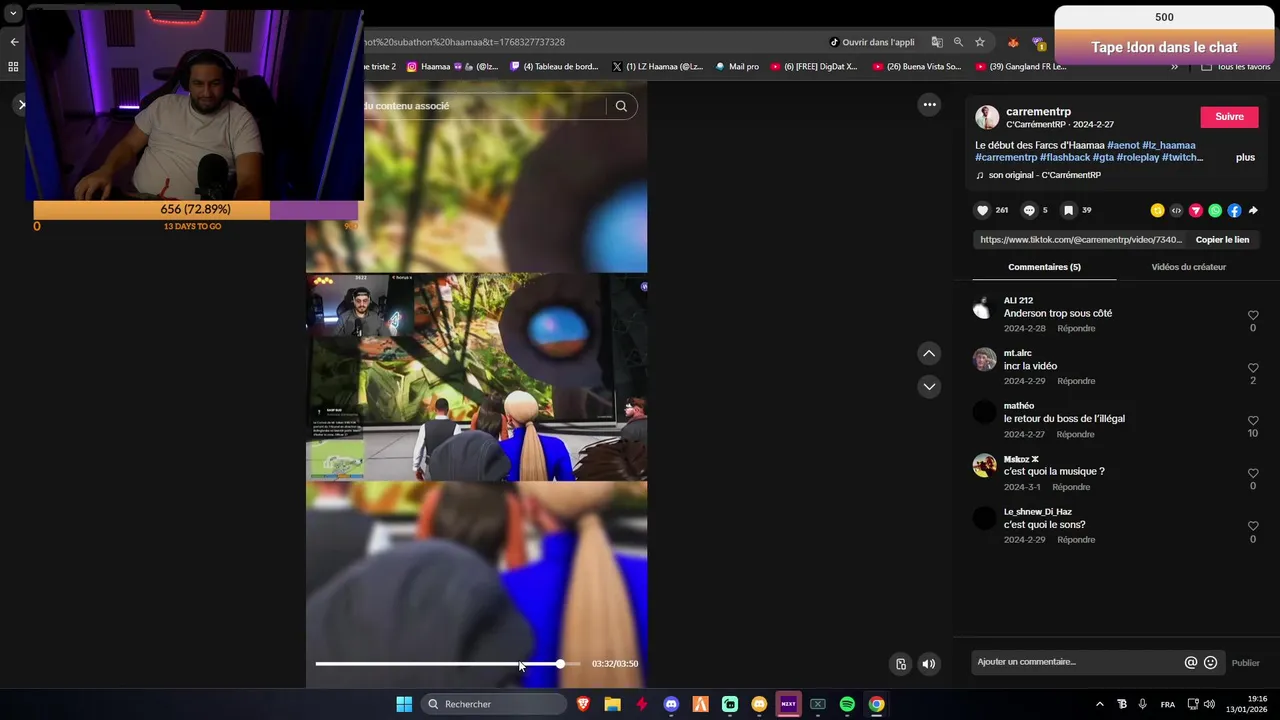This screenshot has width=1280, height=720.
Task: Click the Publier button to post a comment
Action: point(1245,663)
